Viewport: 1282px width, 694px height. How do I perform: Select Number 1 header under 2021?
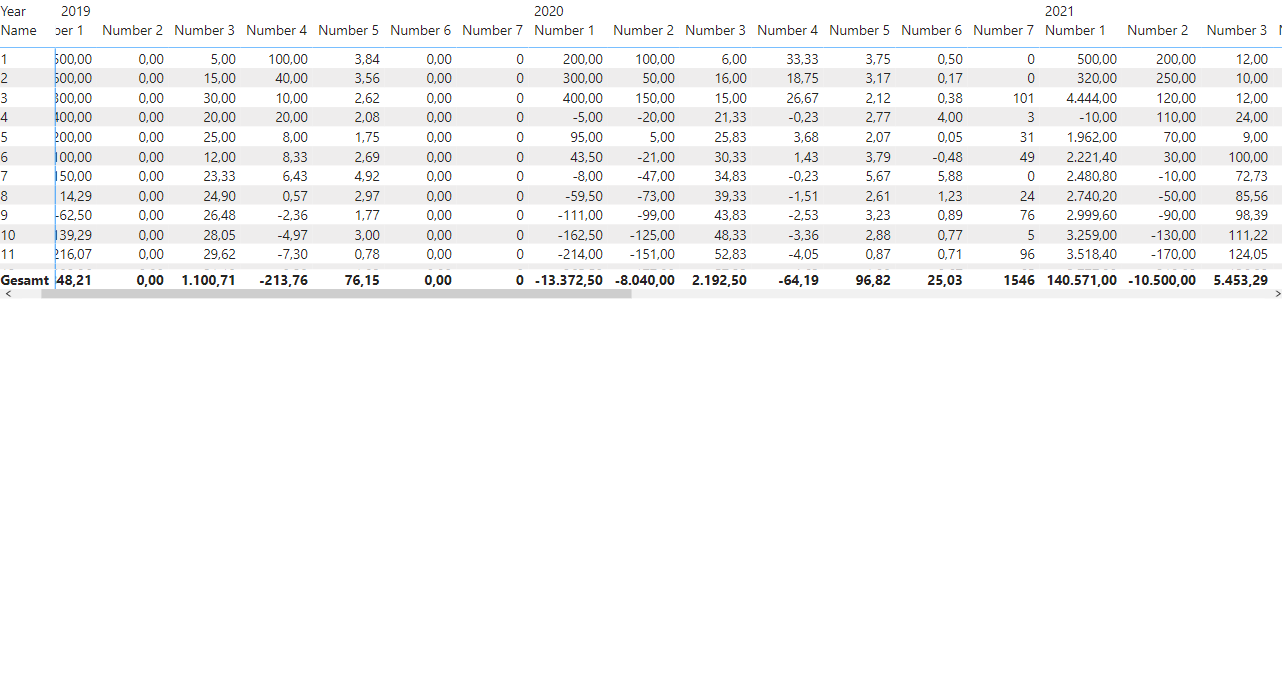(1076, 30)
